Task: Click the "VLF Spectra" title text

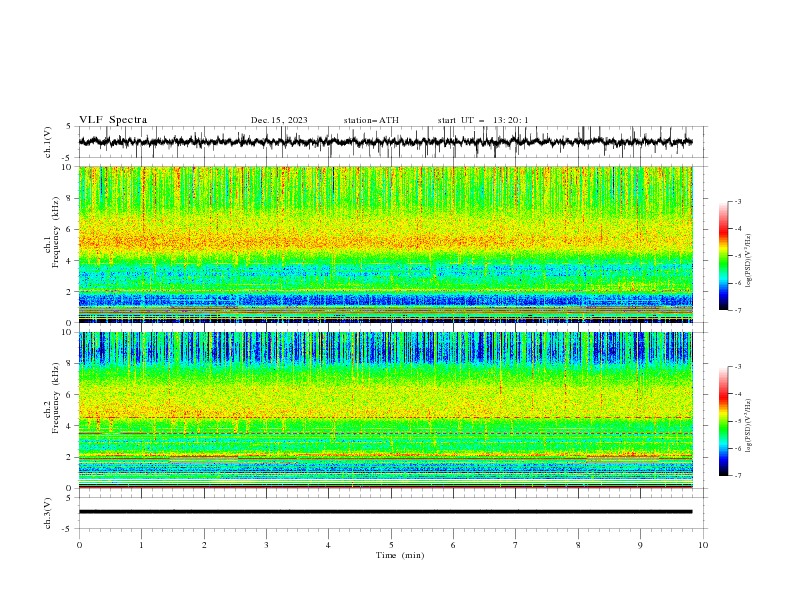Action: tap(113, 120)
